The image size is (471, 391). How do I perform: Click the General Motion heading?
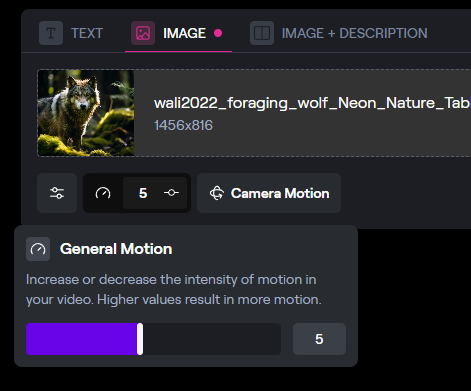(x=116, y=249)
